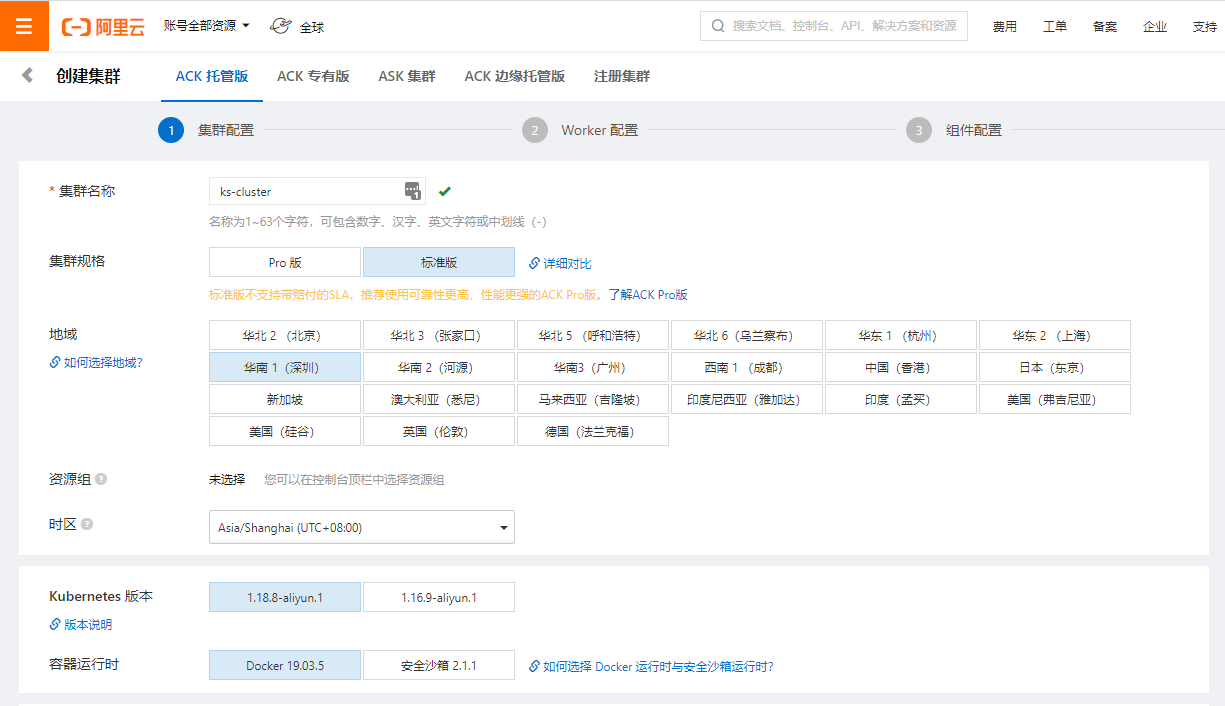Select region 美国 (硅谷)
Screen dimensions: 1225x706
click(x=285, y=431)
